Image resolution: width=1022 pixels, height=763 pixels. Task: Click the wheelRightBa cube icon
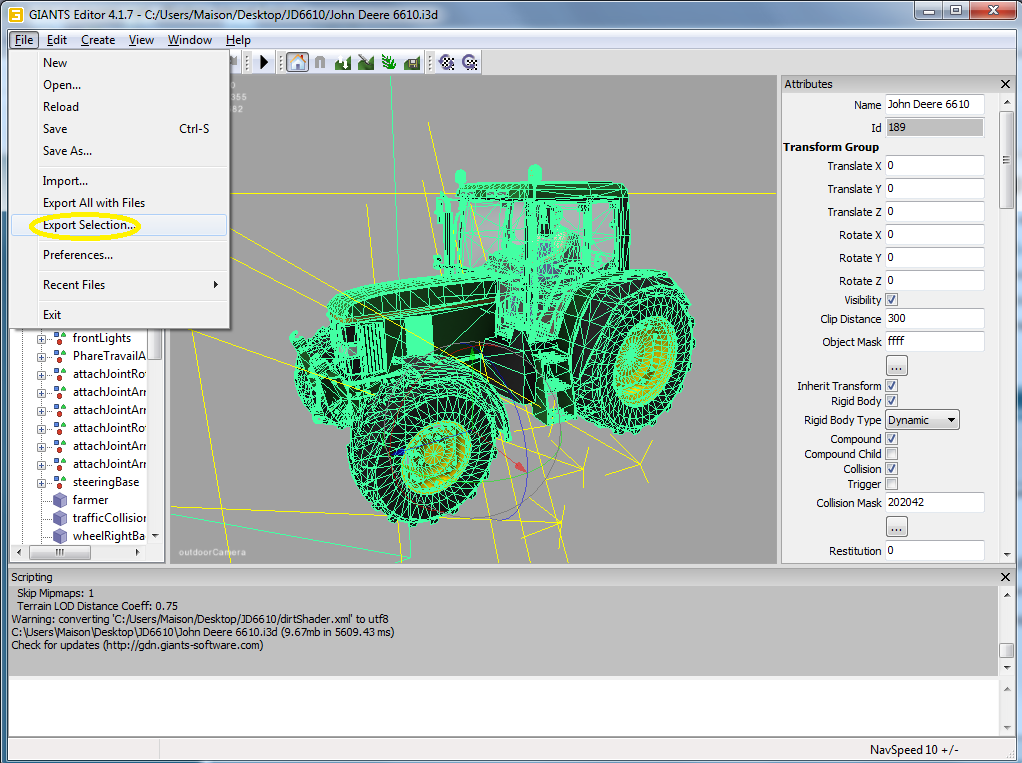click(60, 536)
